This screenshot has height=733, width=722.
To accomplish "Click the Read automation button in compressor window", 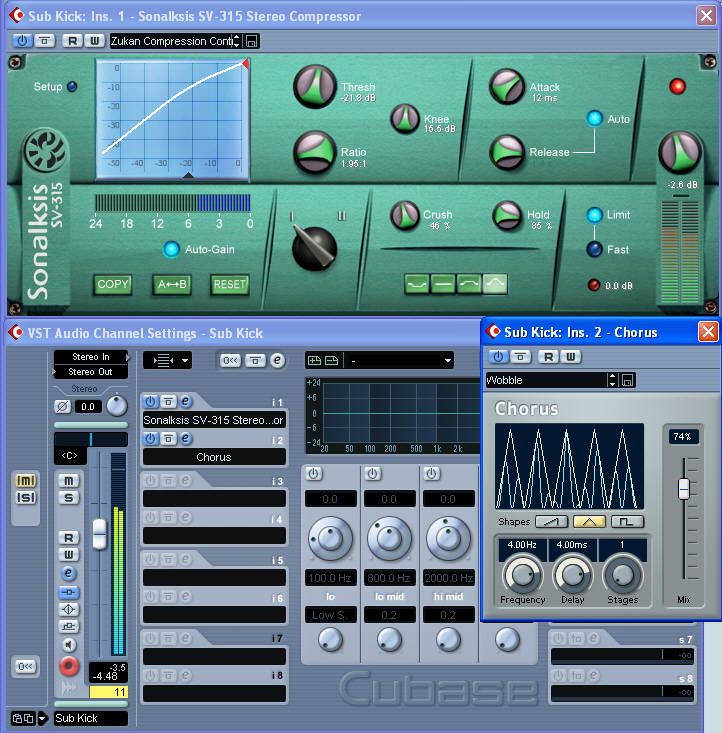I will coord(72,41).
